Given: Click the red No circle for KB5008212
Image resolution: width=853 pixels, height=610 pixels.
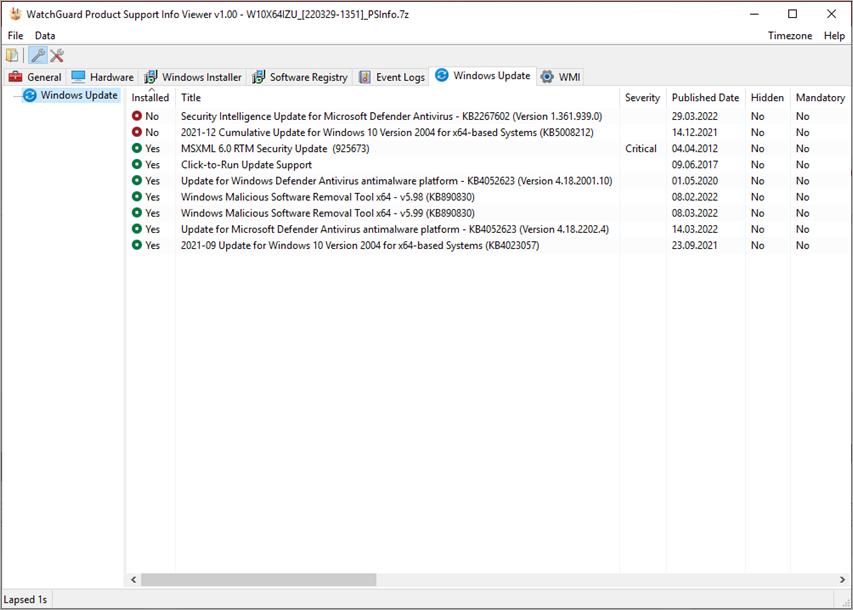Looking at the screenshot, I should pos(137,132).
